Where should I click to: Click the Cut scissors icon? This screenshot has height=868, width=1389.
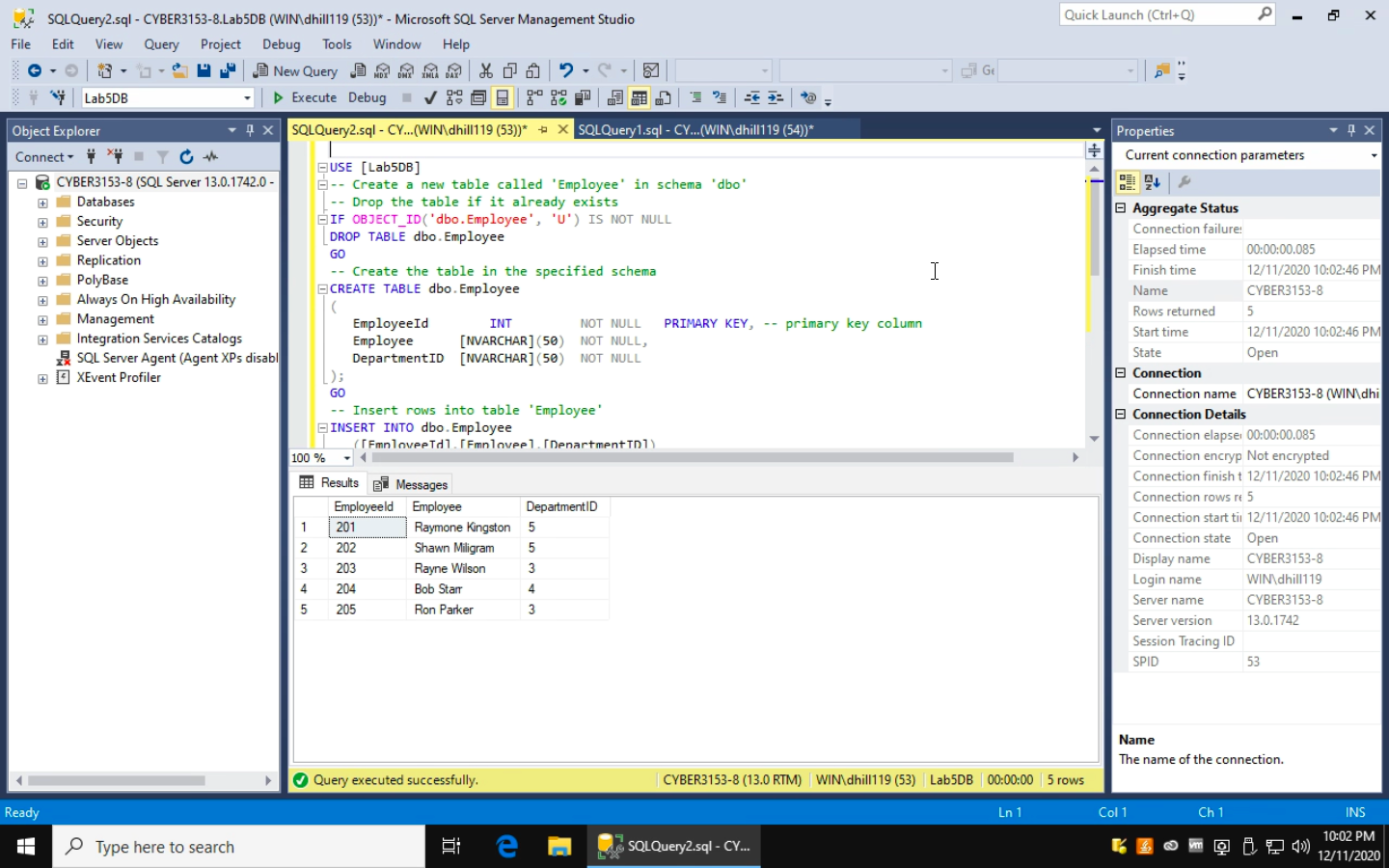click(486, 70)
